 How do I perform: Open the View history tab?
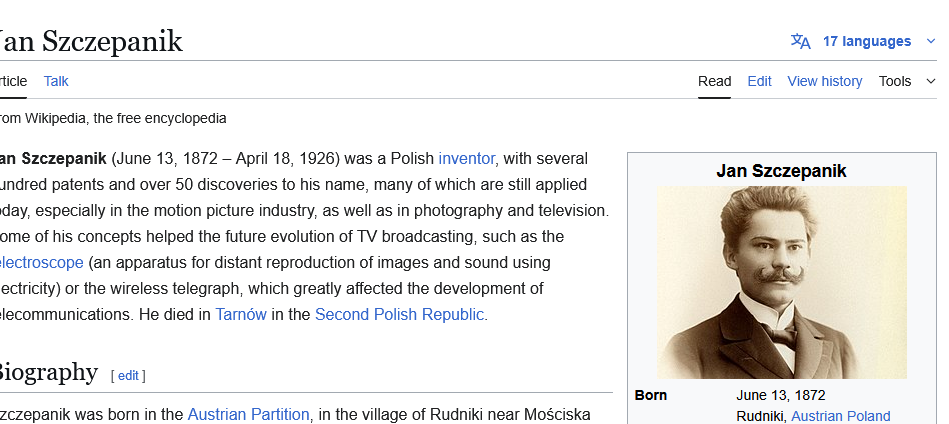824,81
